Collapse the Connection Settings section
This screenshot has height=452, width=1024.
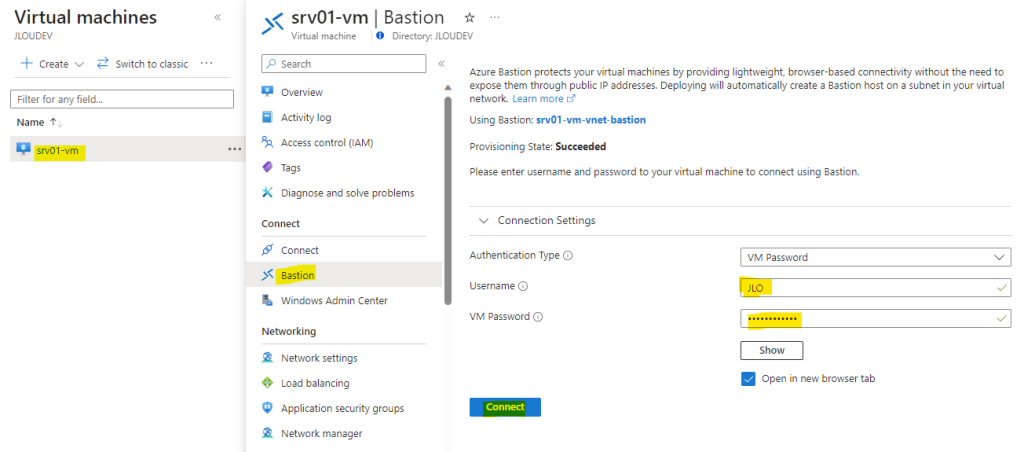(483, 221)
